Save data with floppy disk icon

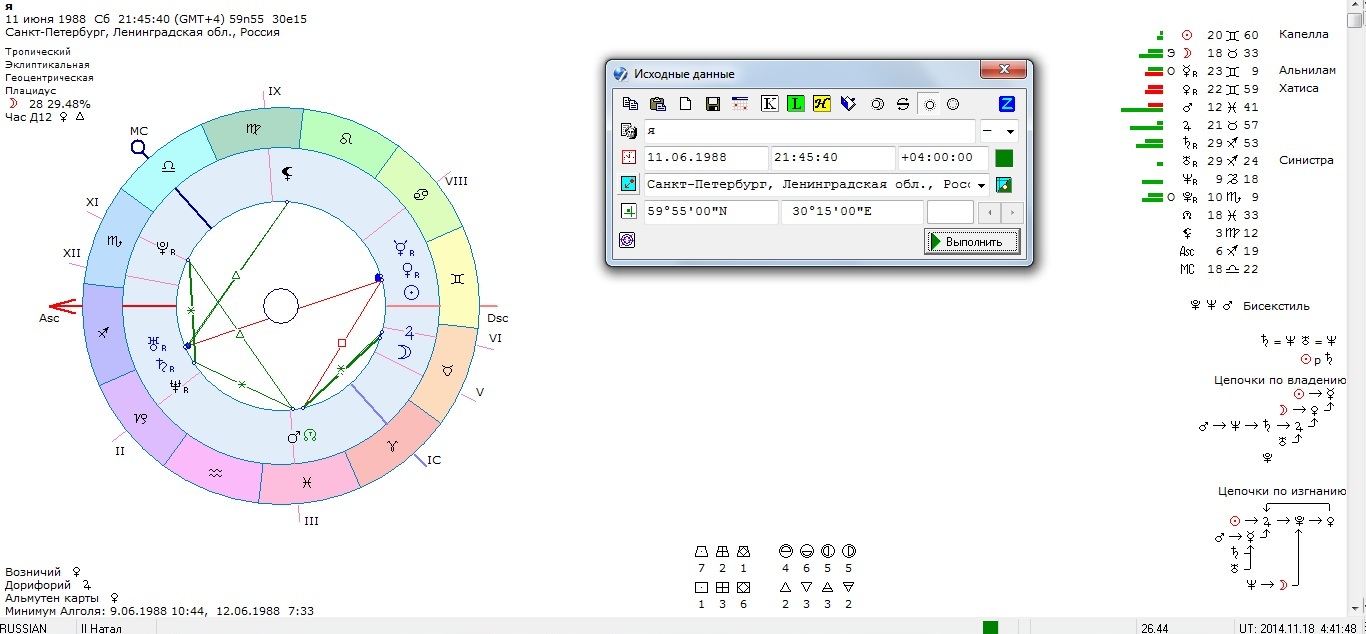(713, 104)
